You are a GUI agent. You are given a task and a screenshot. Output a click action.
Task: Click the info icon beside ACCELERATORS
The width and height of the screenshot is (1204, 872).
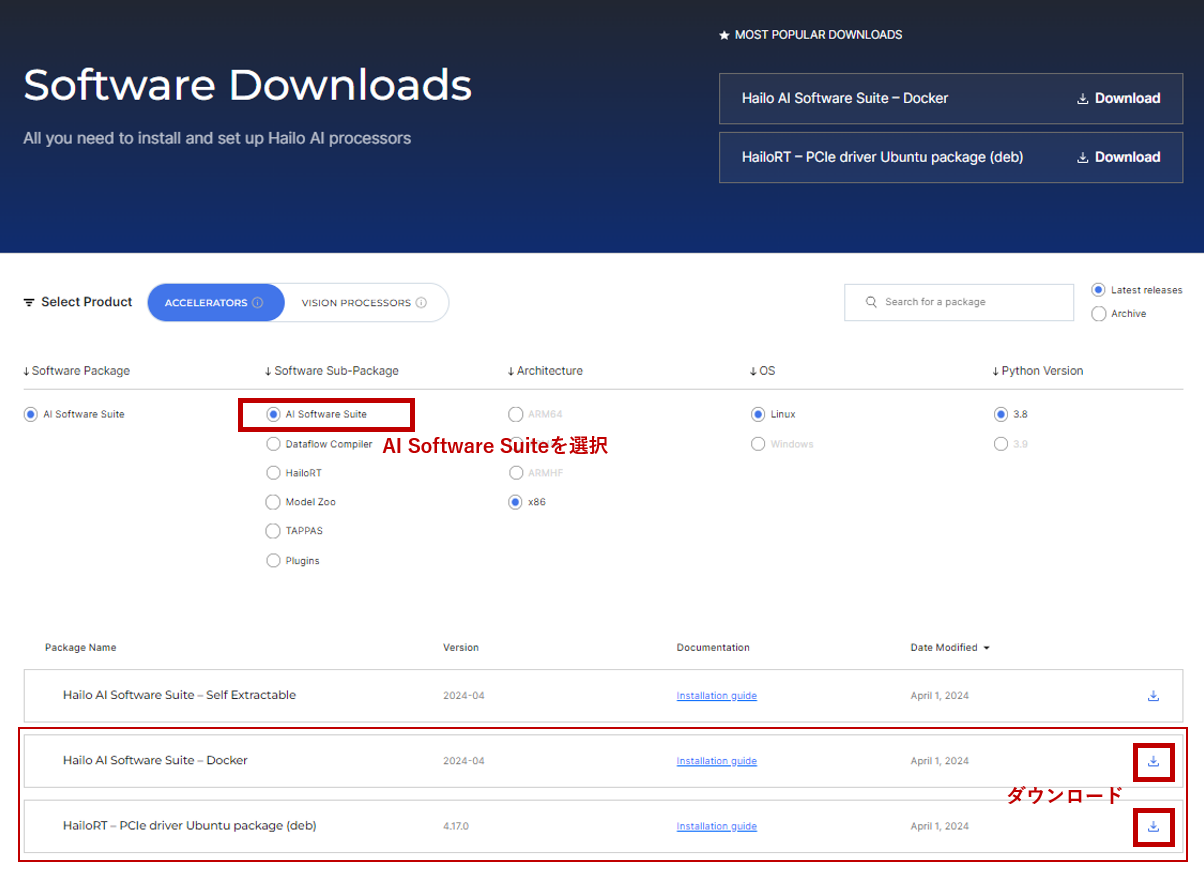click(x=257, y=303)
